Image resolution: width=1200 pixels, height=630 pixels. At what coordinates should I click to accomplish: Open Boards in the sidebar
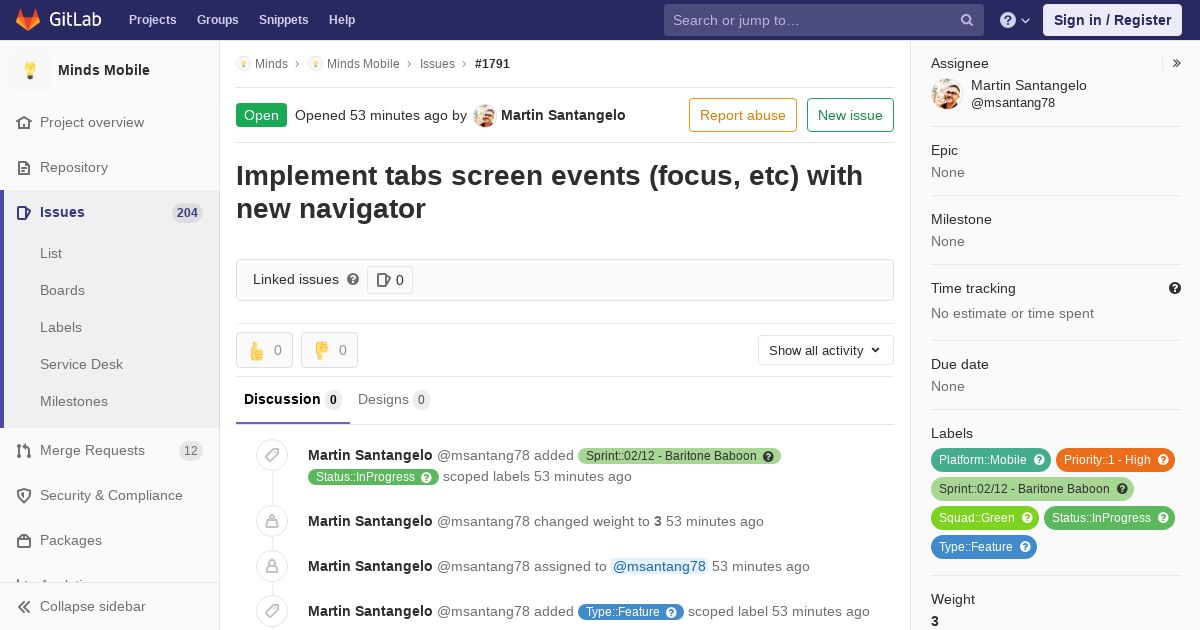(62, 291)
